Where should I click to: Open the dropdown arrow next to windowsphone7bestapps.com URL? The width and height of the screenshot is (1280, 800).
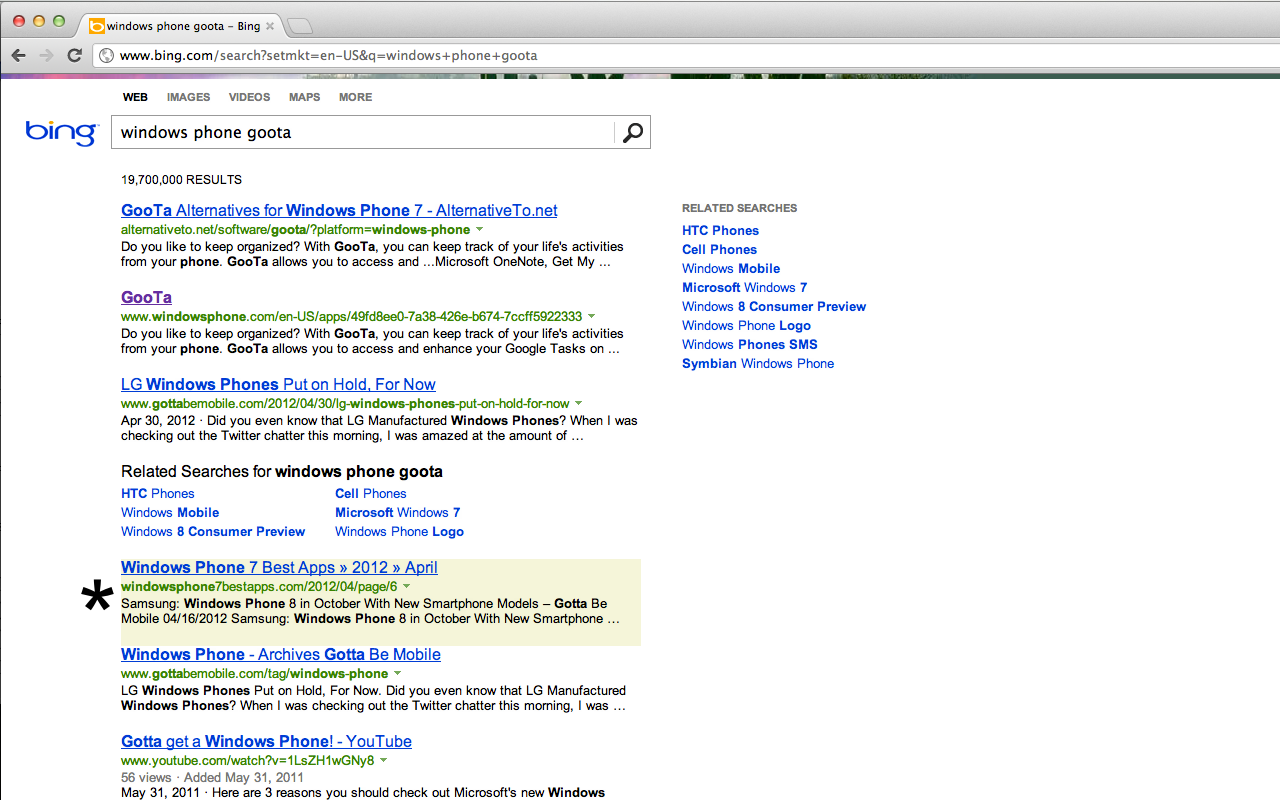pyautogui.click(x=406, y=587)
